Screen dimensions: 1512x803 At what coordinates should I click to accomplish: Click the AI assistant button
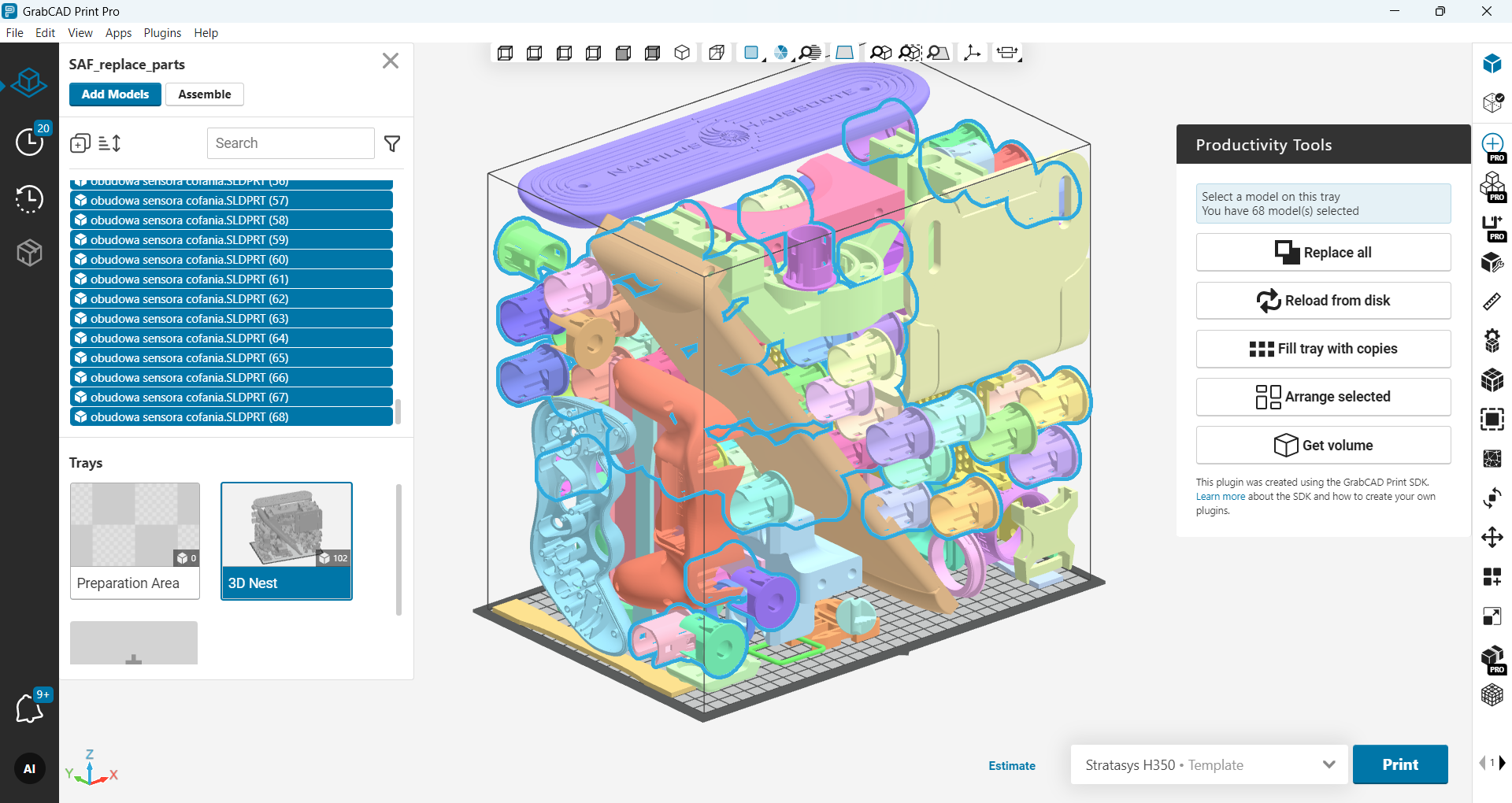[30, 769]
